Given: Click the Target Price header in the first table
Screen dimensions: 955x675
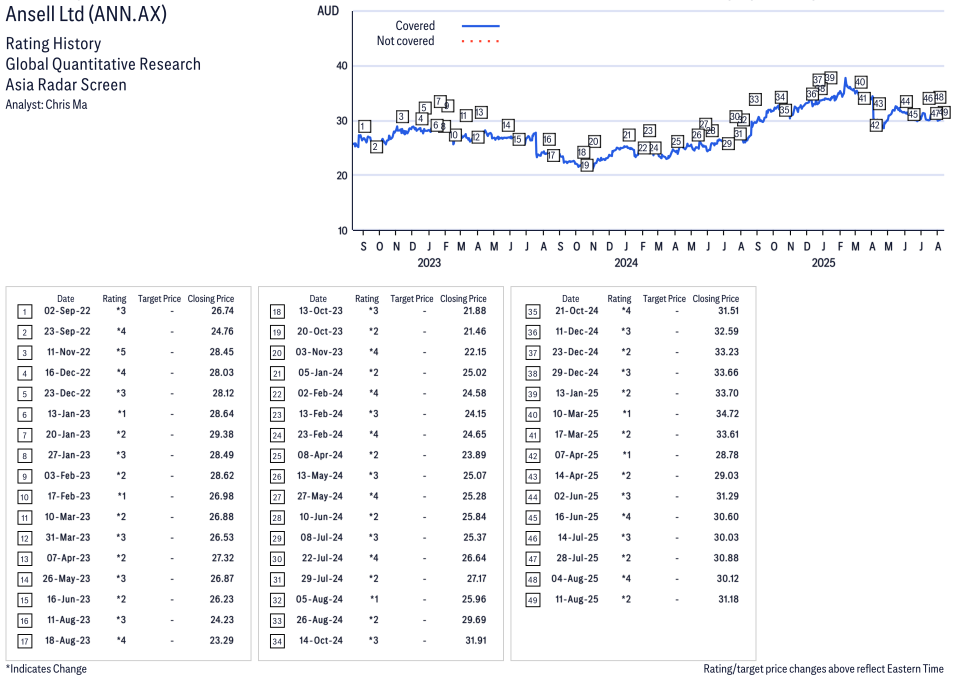Looking at the screenshot, I should point(159,299).
